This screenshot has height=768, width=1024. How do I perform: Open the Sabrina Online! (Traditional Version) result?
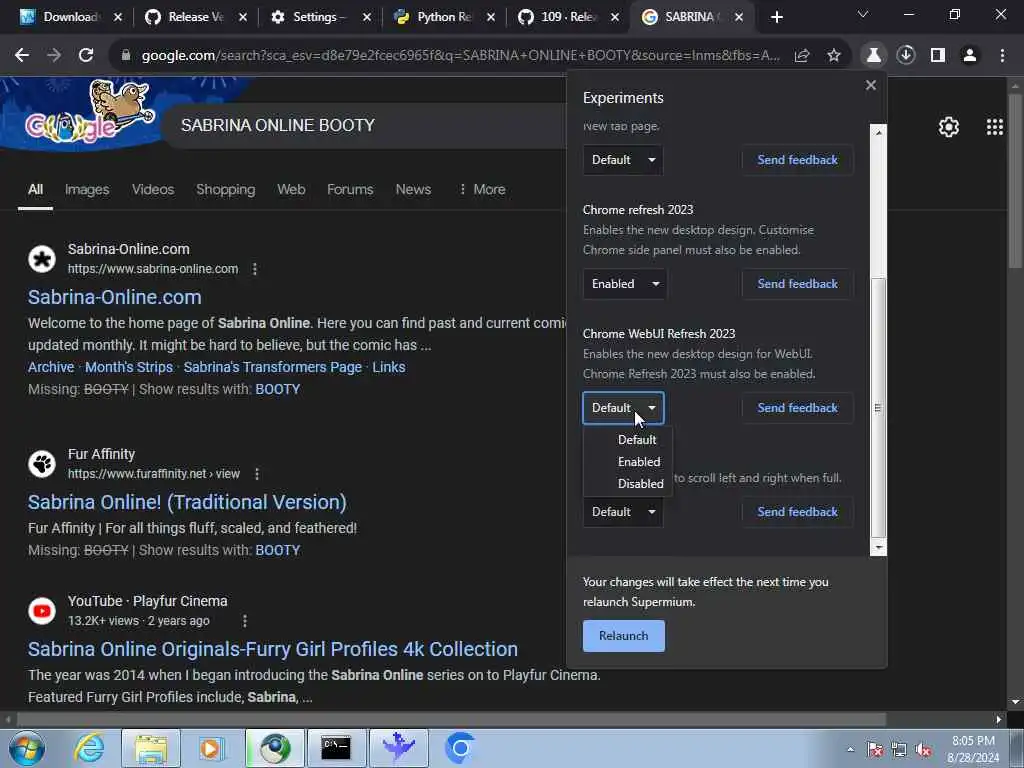pyautogui.click(x=187, y=502)
